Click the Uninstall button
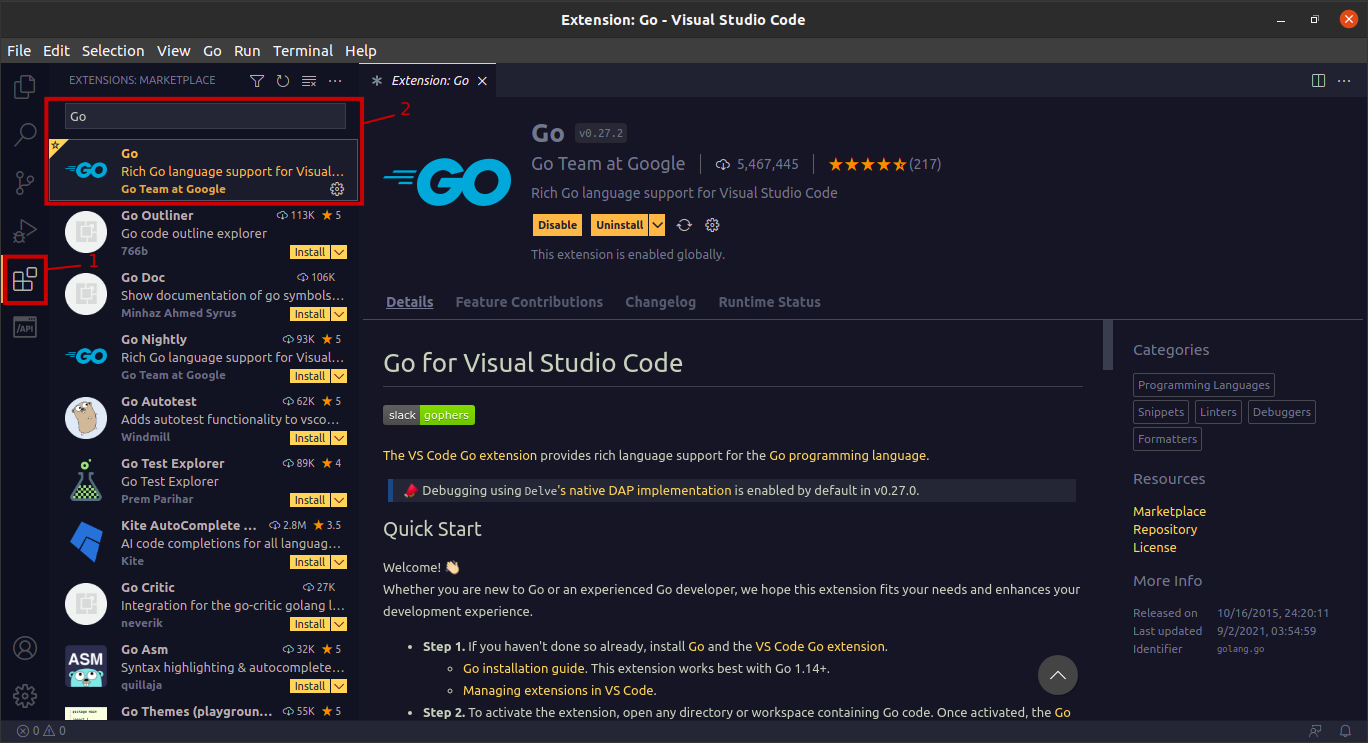Viewport: 1368px width, 743px height. pos(620,225)
